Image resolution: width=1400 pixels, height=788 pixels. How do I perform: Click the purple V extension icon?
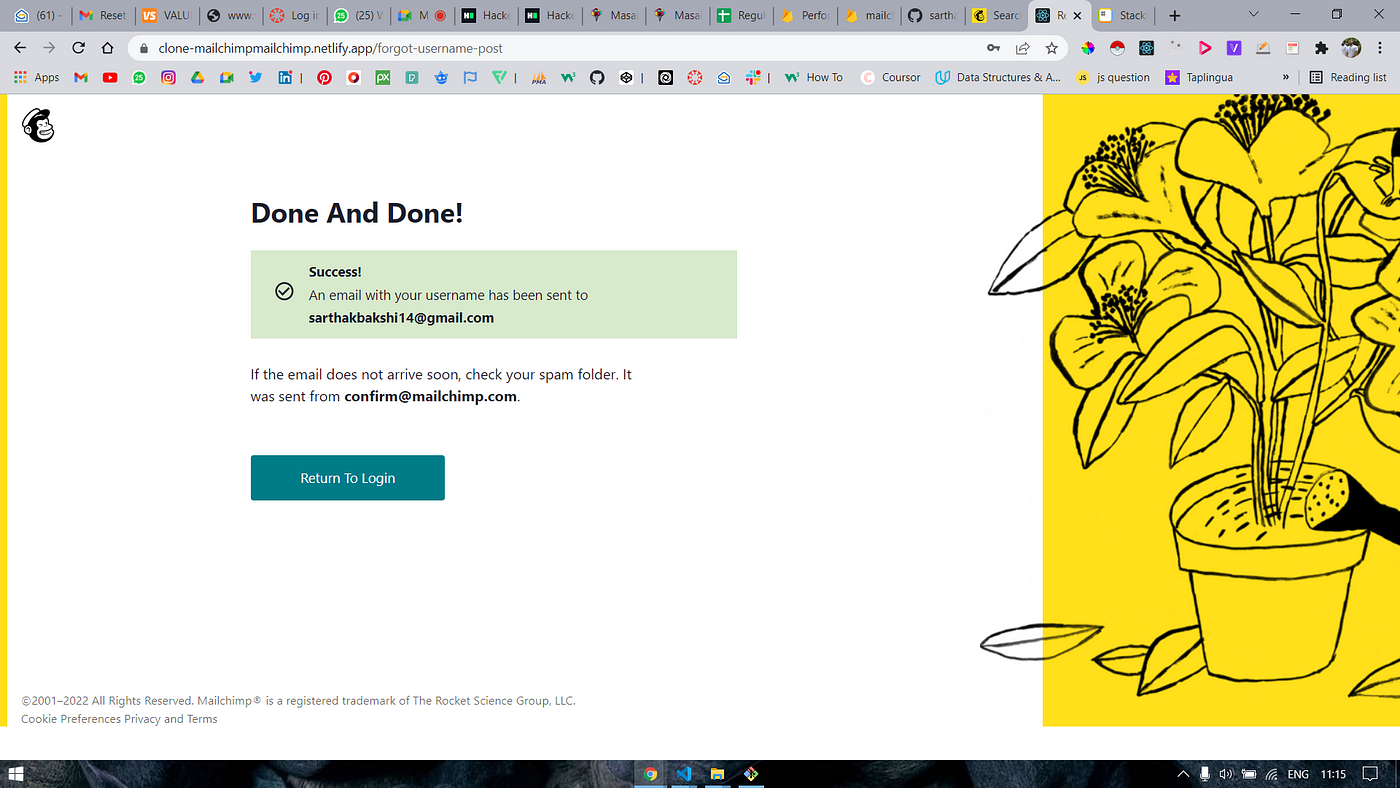click(1234, 48)
